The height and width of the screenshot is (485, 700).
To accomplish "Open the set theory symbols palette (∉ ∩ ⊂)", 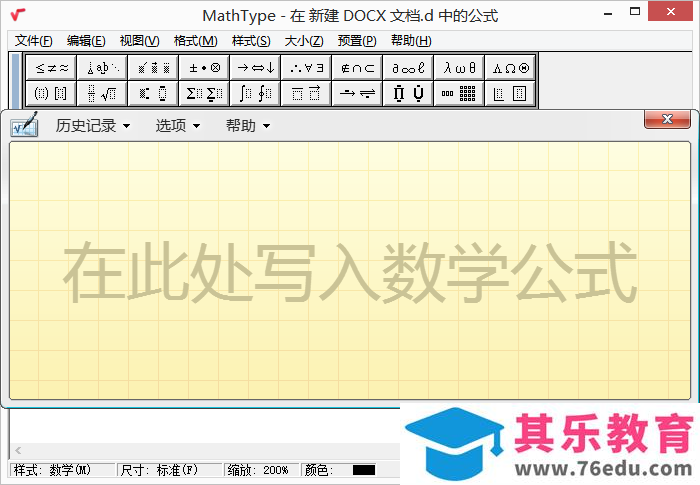I will (x=357, y=68).
